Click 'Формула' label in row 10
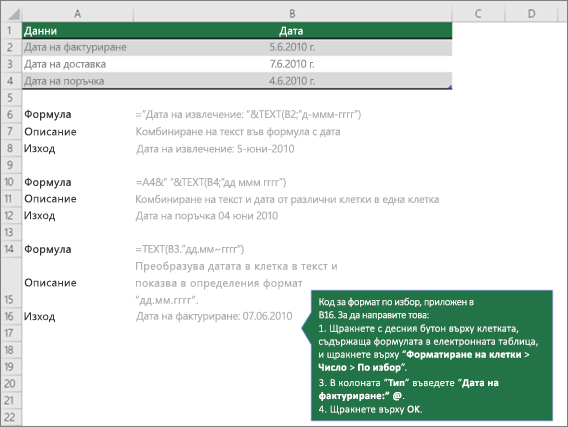 pyautogui.click(x=47, y=182)
